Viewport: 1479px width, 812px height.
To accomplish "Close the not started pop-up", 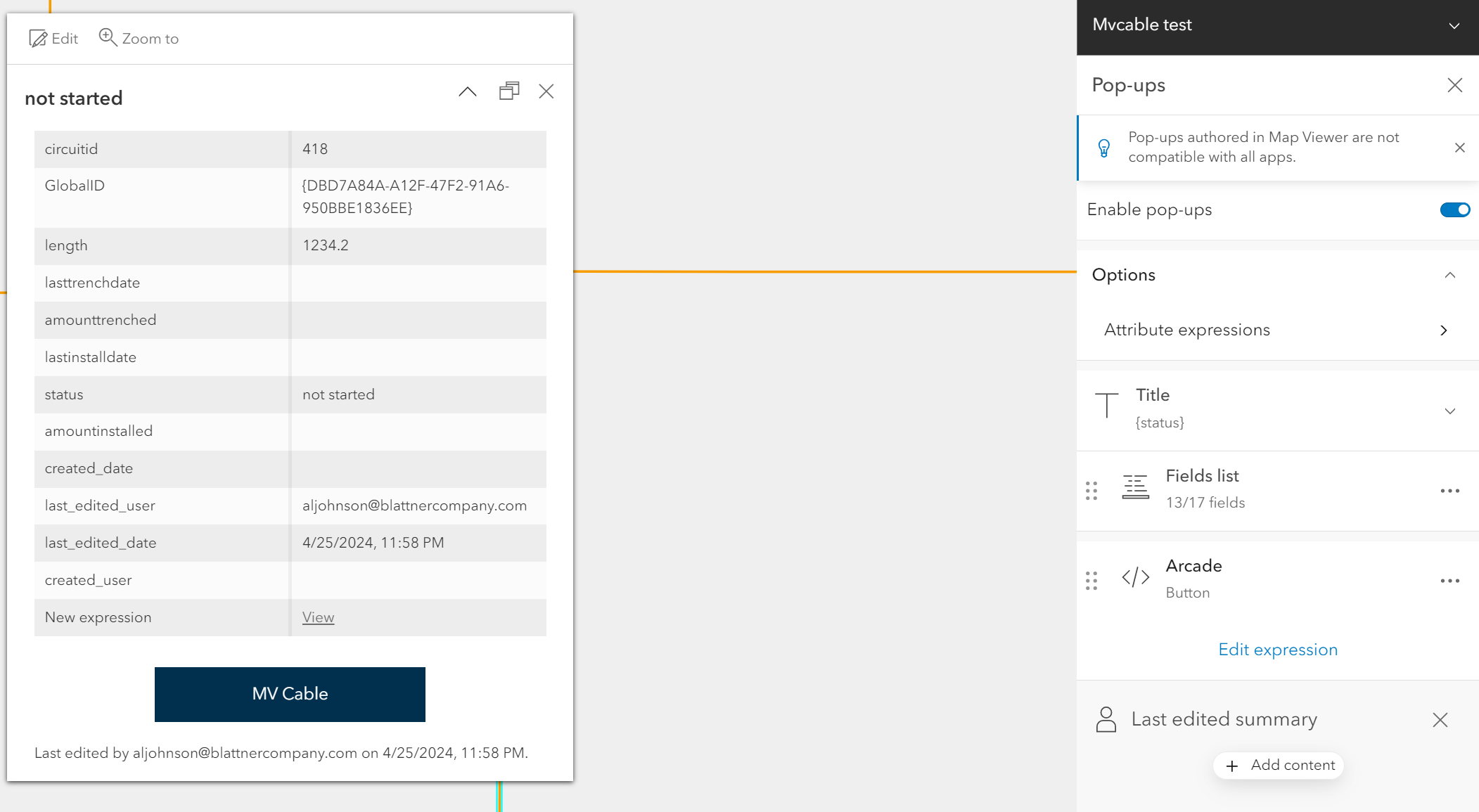I will click(546, 91).
